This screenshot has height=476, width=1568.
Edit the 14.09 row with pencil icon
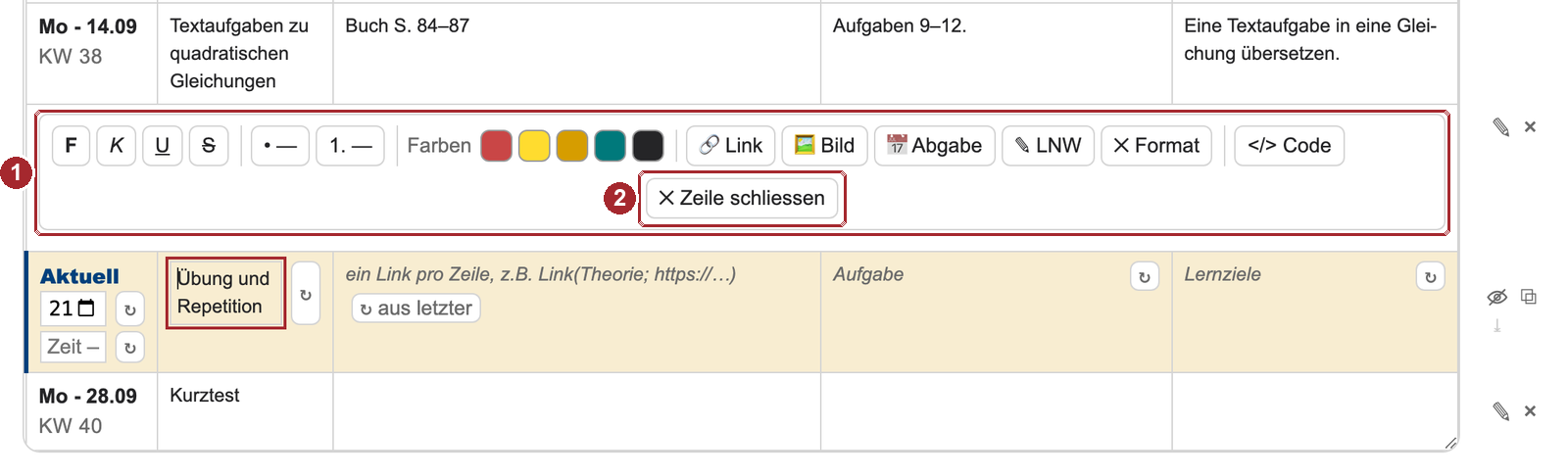pos(1500,126)
